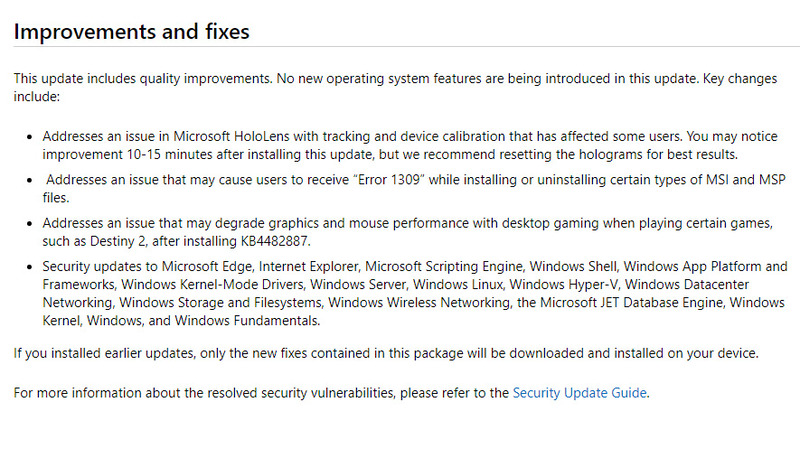Open the Security Update Guide link
The width and height of the screenshot is (800, 449).
coord(580,393)
